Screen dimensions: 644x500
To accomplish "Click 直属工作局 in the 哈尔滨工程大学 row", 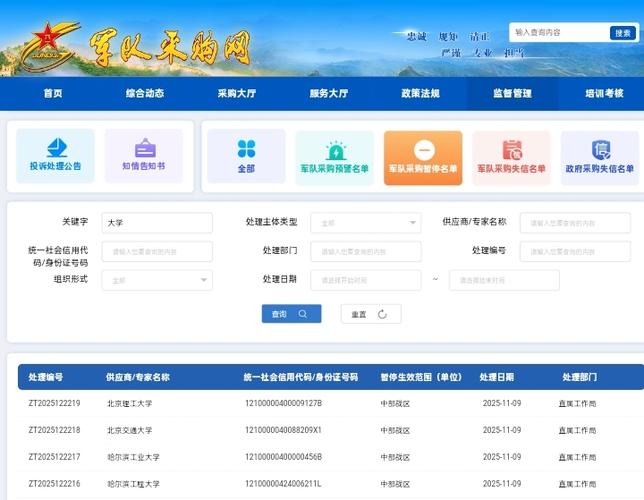I will [577, 484].
